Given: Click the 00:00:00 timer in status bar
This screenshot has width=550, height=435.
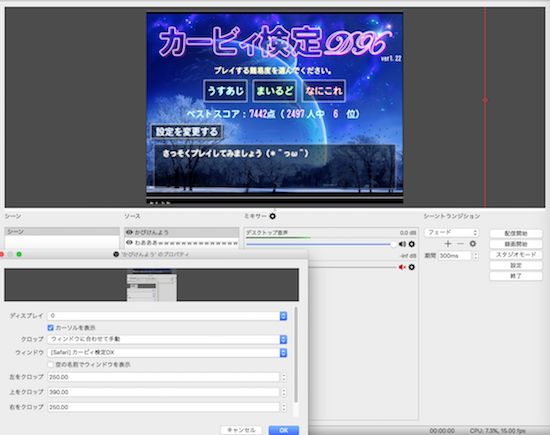Looking at the screenshot, I should coord(442,431).
